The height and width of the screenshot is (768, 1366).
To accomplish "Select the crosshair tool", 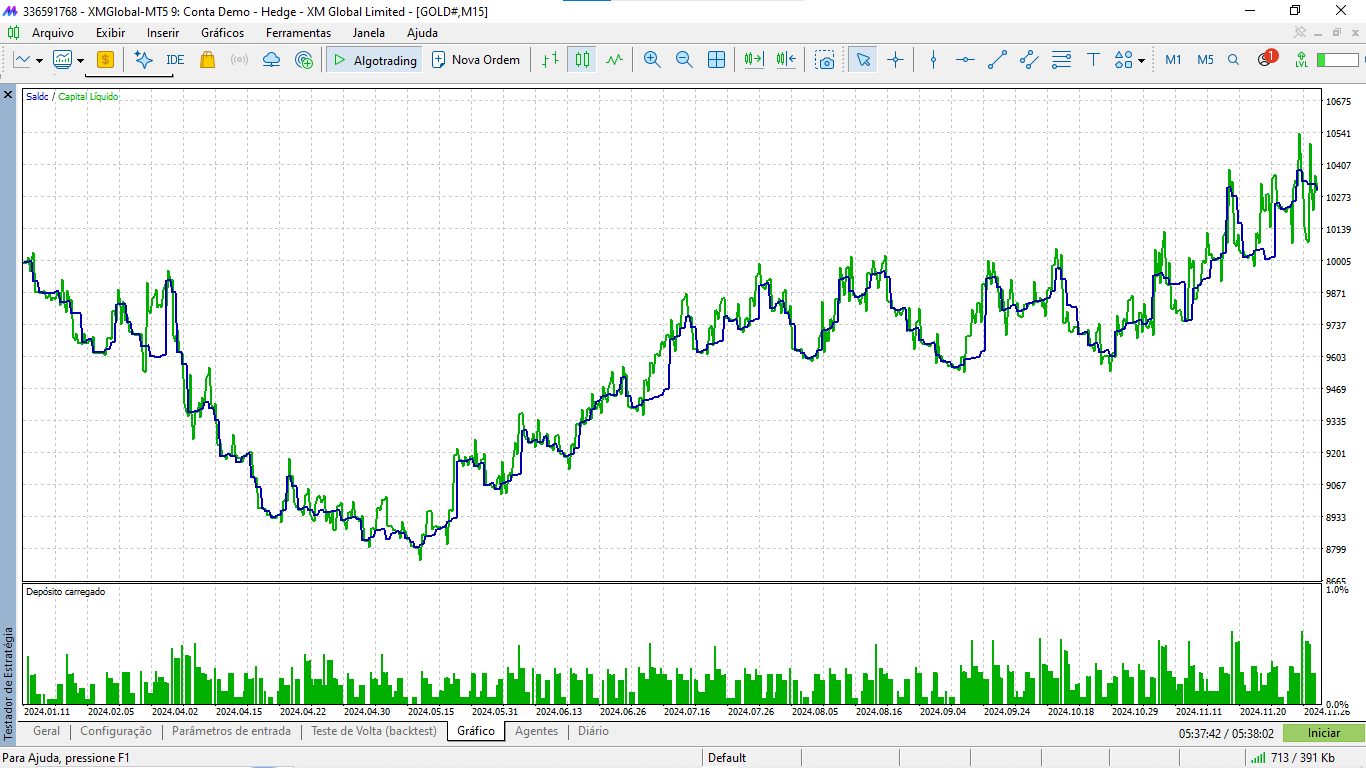I will (x=895, y=60).
